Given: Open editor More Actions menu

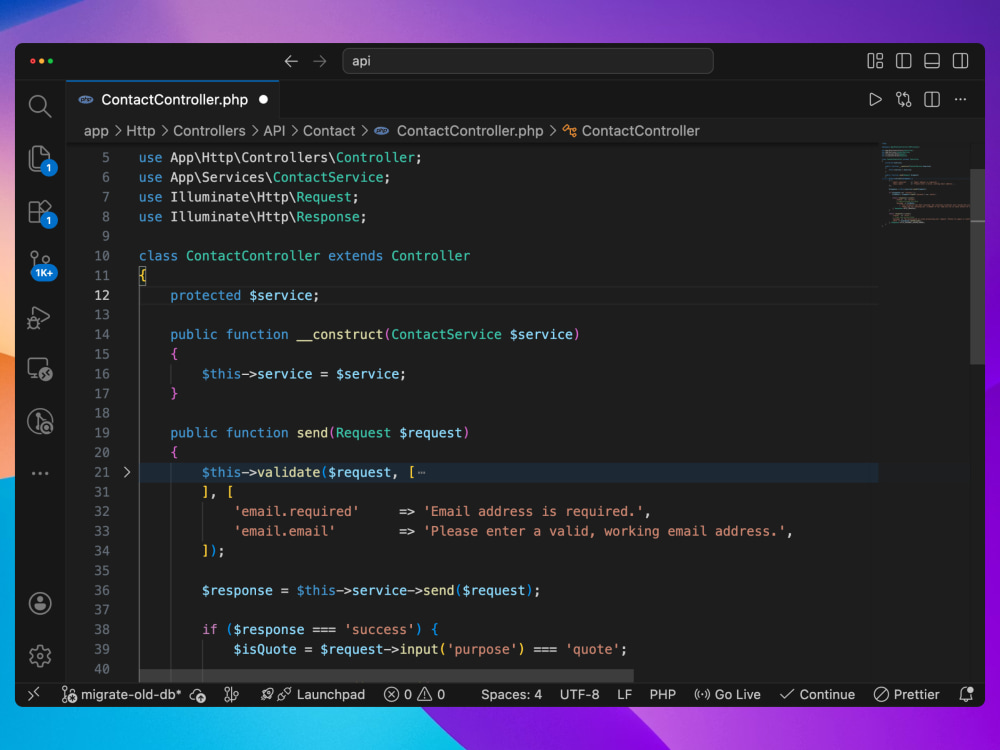Looking at the screenshot, I should coord(960,99).
